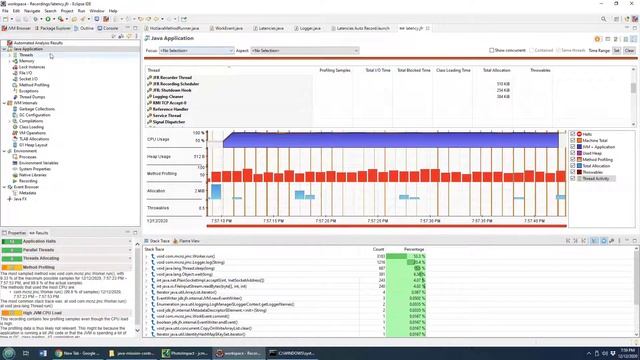The image size is (640, 360).
Task: Open the Garbage Collections page icon
Action: click(15, 109)
